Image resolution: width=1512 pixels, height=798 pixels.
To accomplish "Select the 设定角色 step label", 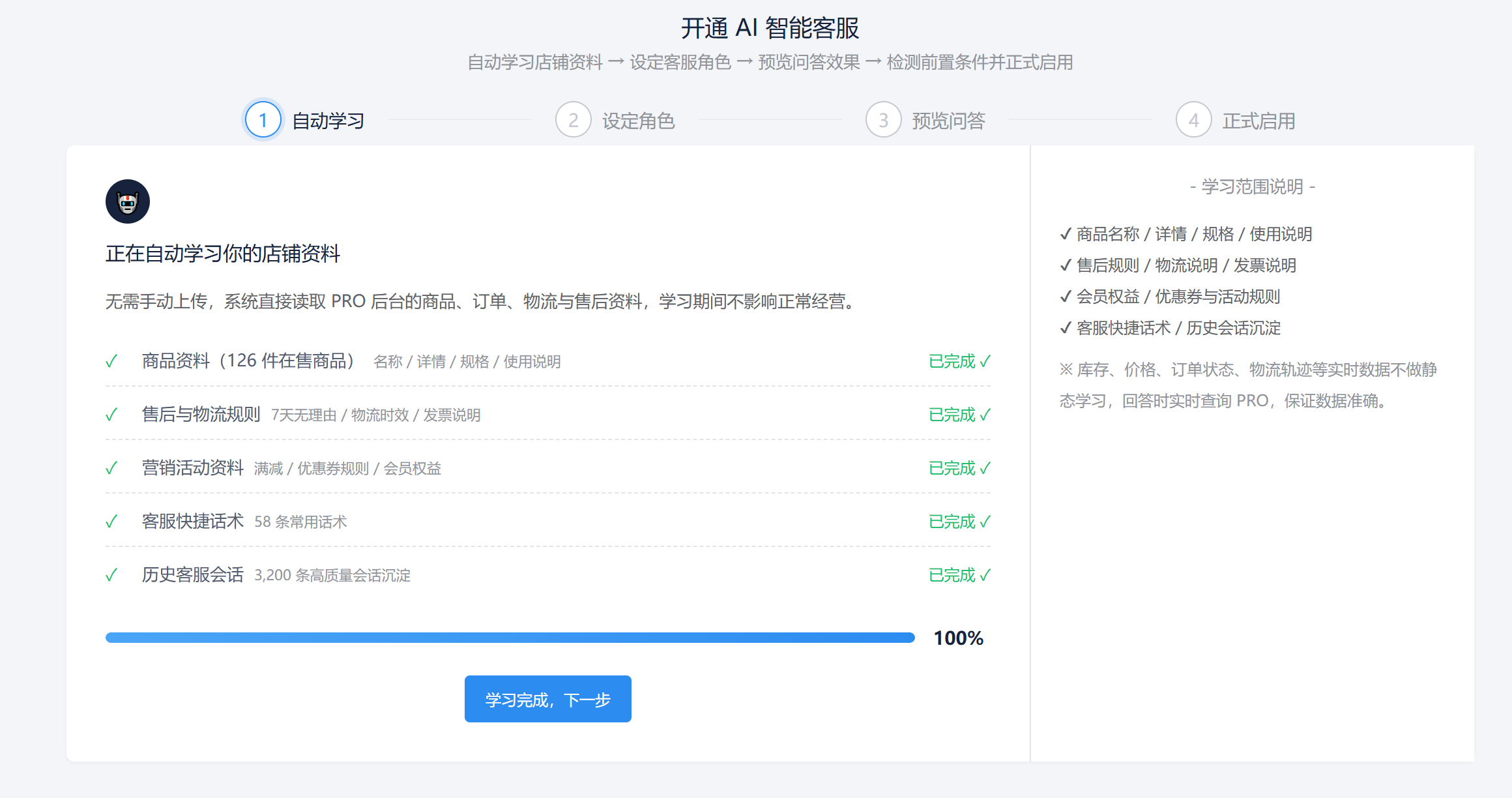I will click(639, 121).
